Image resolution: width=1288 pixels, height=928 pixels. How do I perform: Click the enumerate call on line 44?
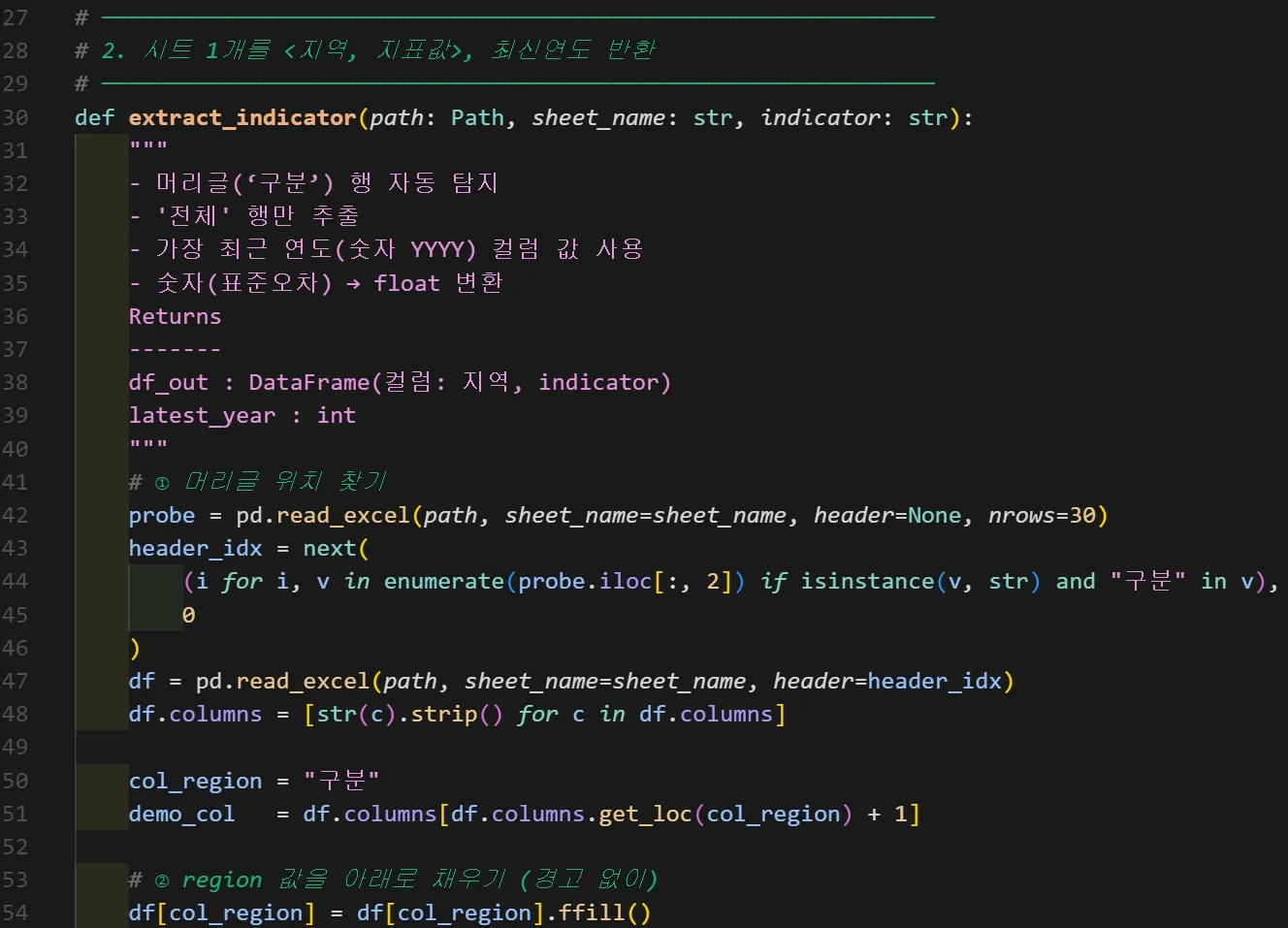444,581
